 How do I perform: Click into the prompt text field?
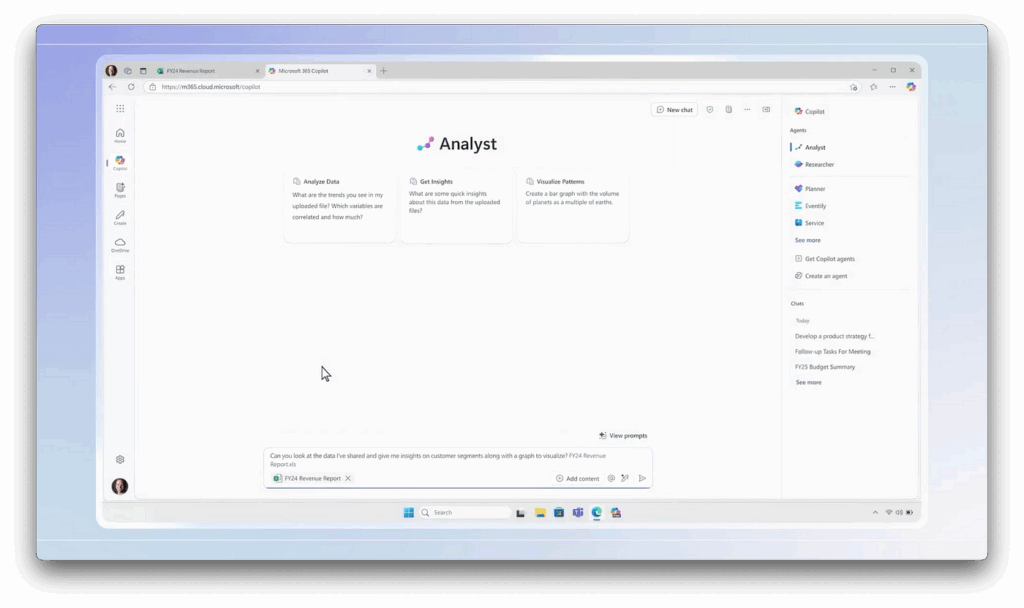tap(457, 460)
